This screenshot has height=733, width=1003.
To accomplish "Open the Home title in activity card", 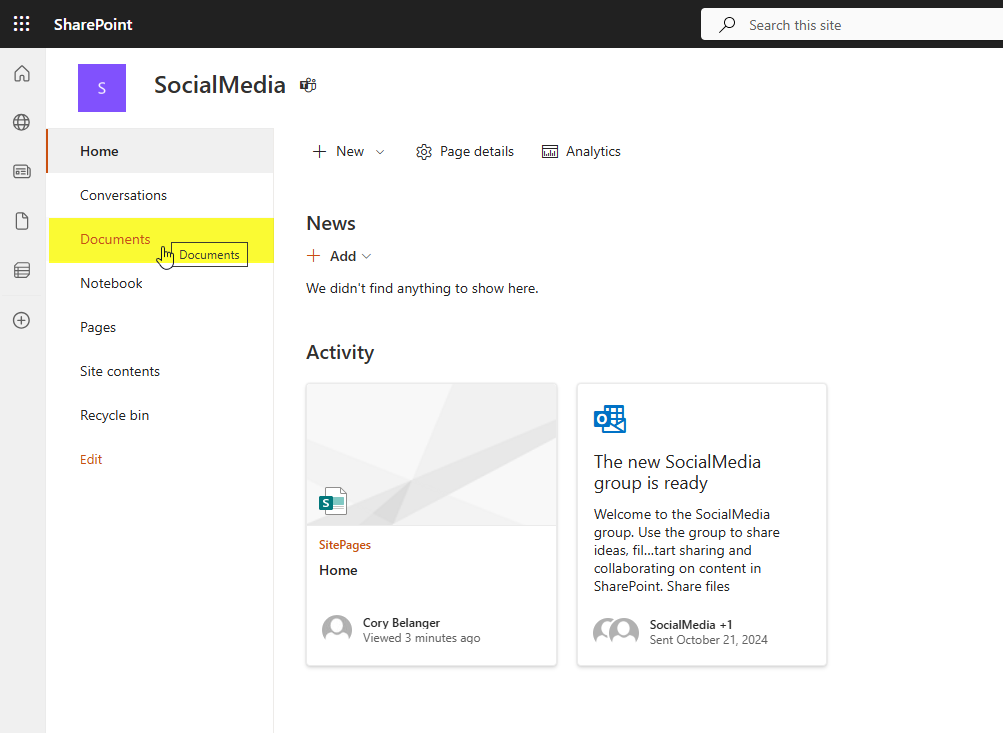I will click(338, 571).
